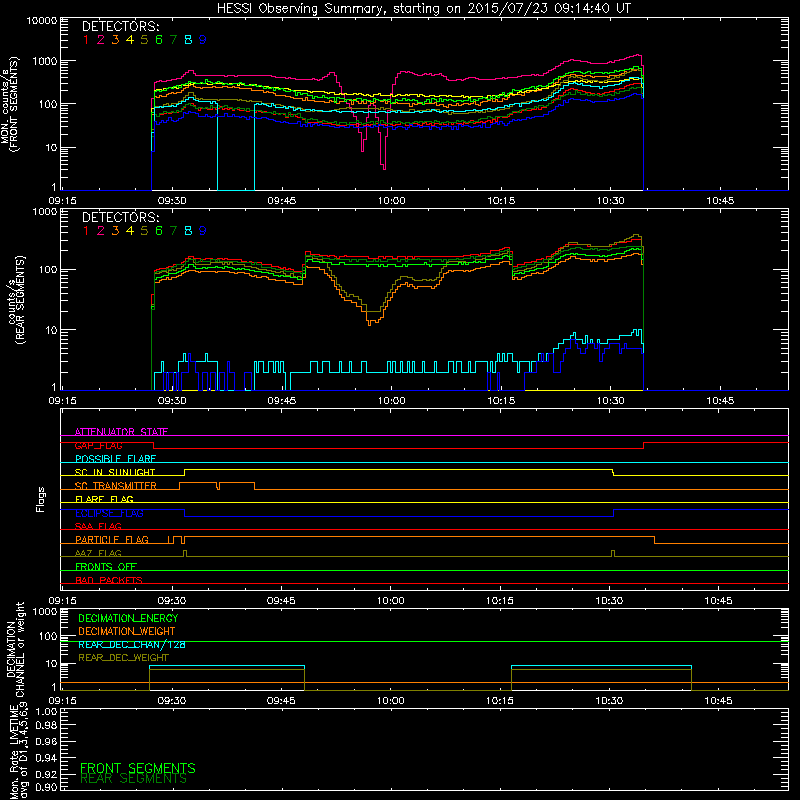This screenshot has height=800, width=800.
Task: Click the POSSIBLE_FLARE flag label
Action: coord(115,459)
